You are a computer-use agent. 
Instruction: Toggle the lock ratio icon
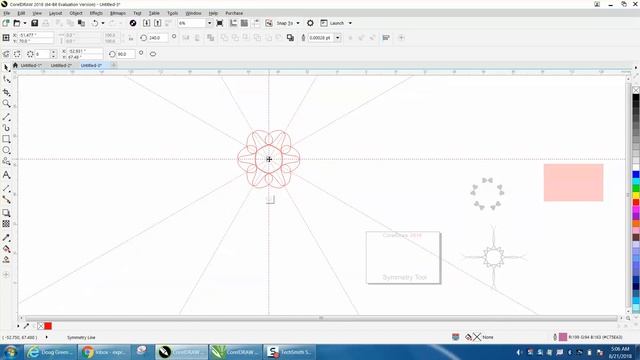coord(131,38)
